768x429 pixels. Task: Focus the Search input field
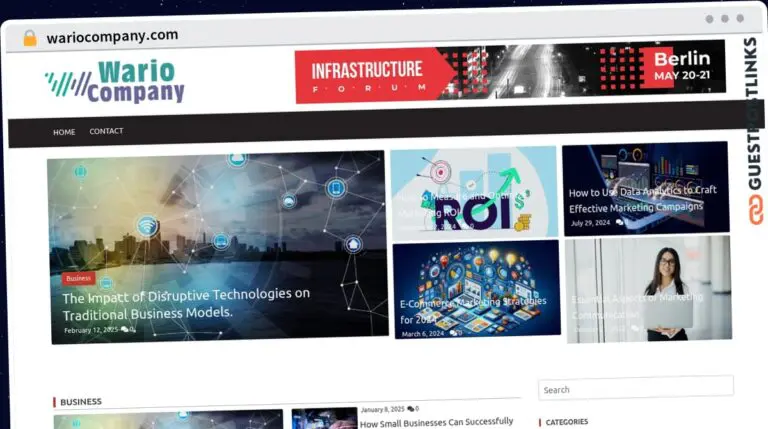tap(636, 389)
